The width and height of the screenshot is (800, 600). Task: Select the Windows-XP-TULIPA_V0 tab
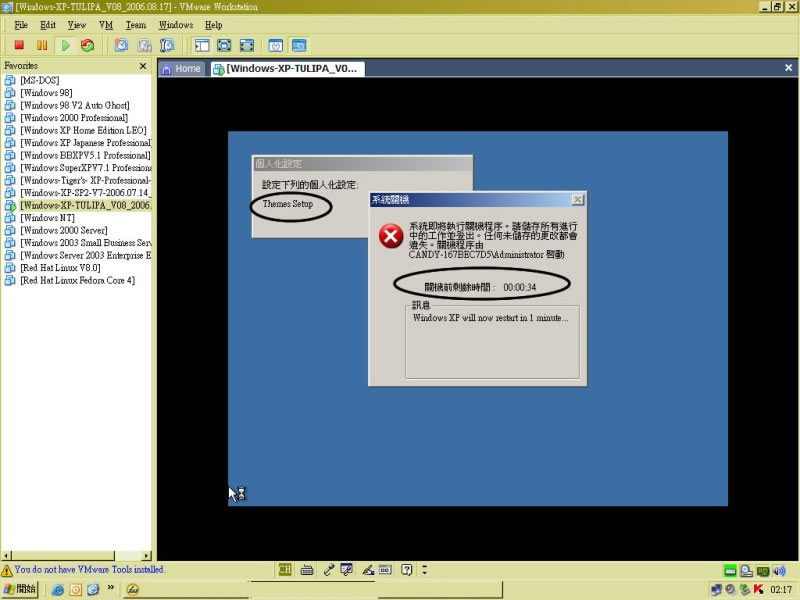coord(287,69)
